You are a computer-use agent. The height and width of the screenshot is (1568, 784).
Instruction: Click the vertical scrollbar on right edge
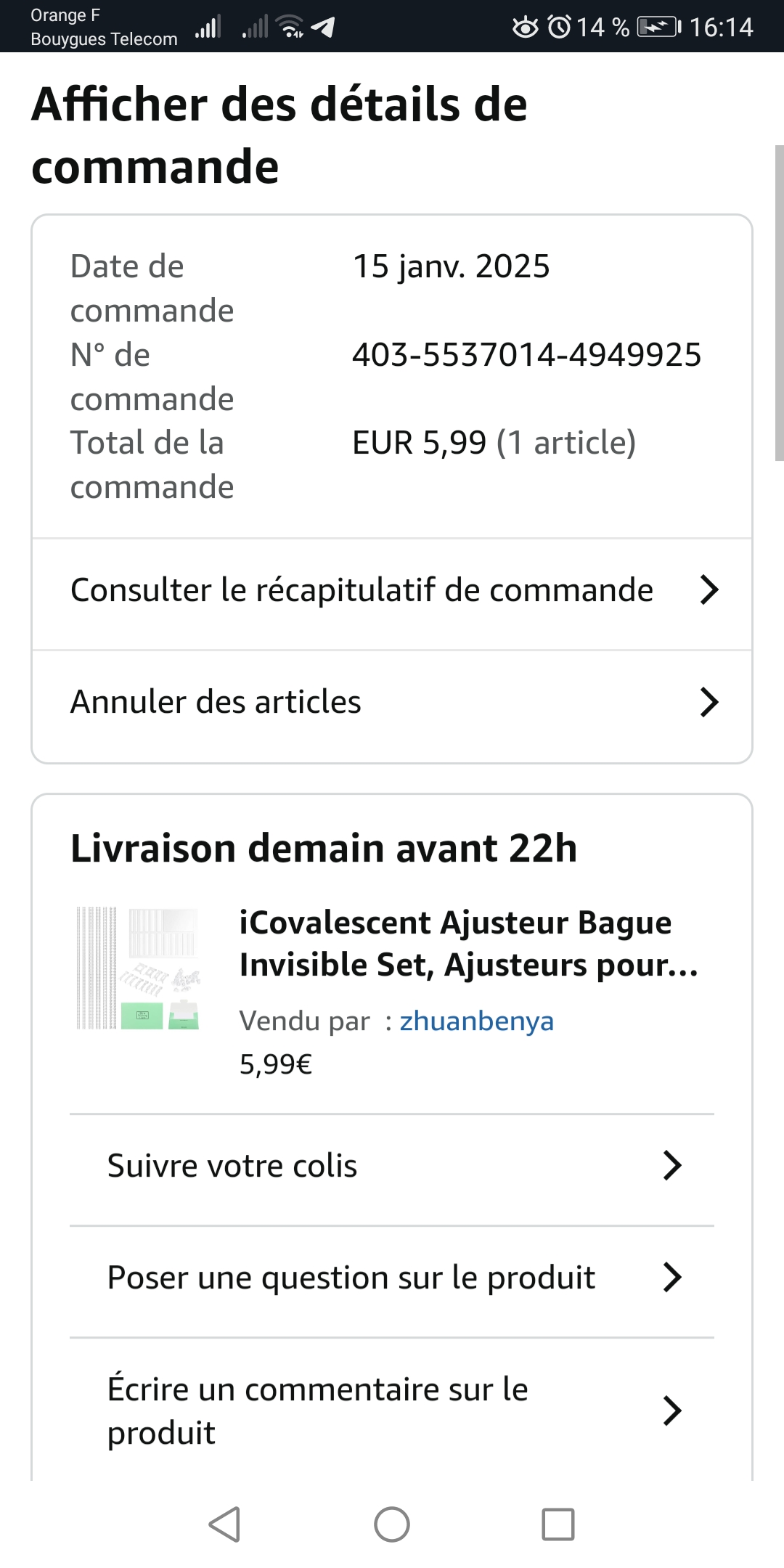click(779, 303)
